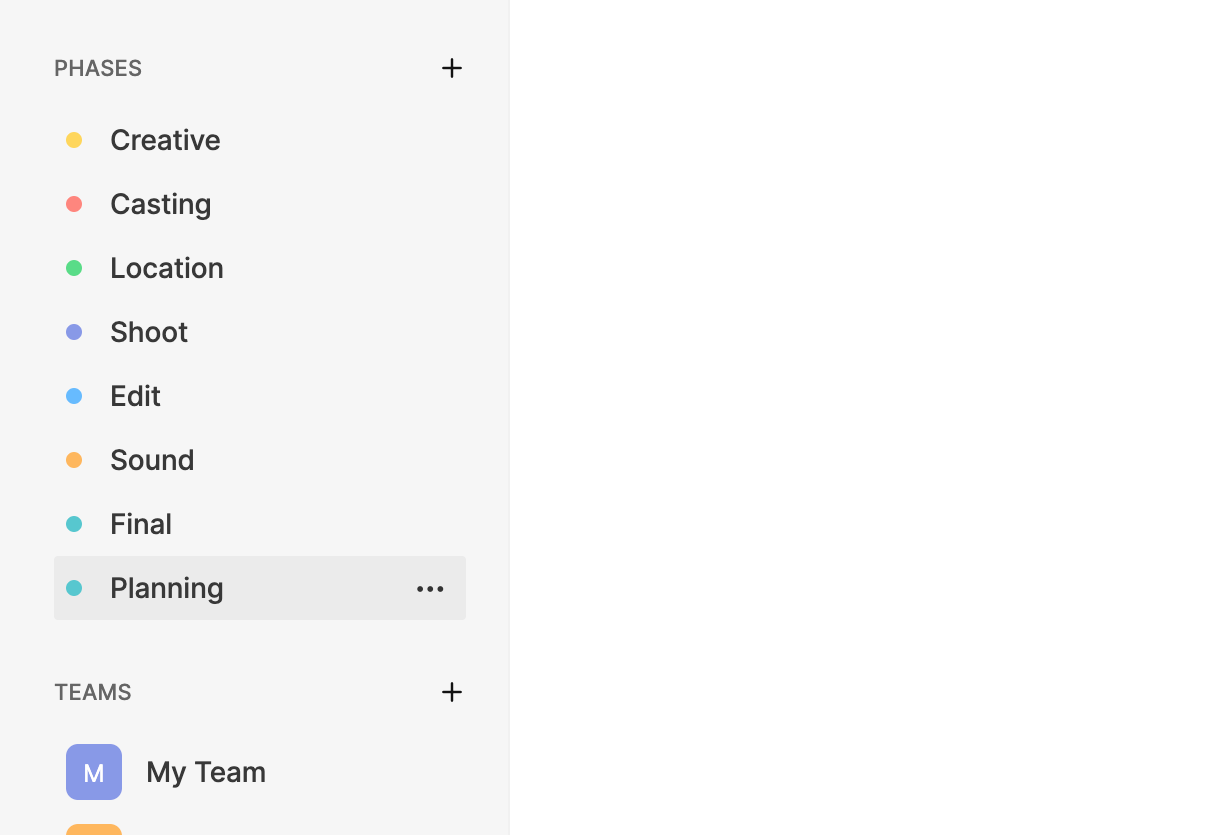
Task: Open the Shoot phase
Action: pyautogui.click(x=149, y=332)
